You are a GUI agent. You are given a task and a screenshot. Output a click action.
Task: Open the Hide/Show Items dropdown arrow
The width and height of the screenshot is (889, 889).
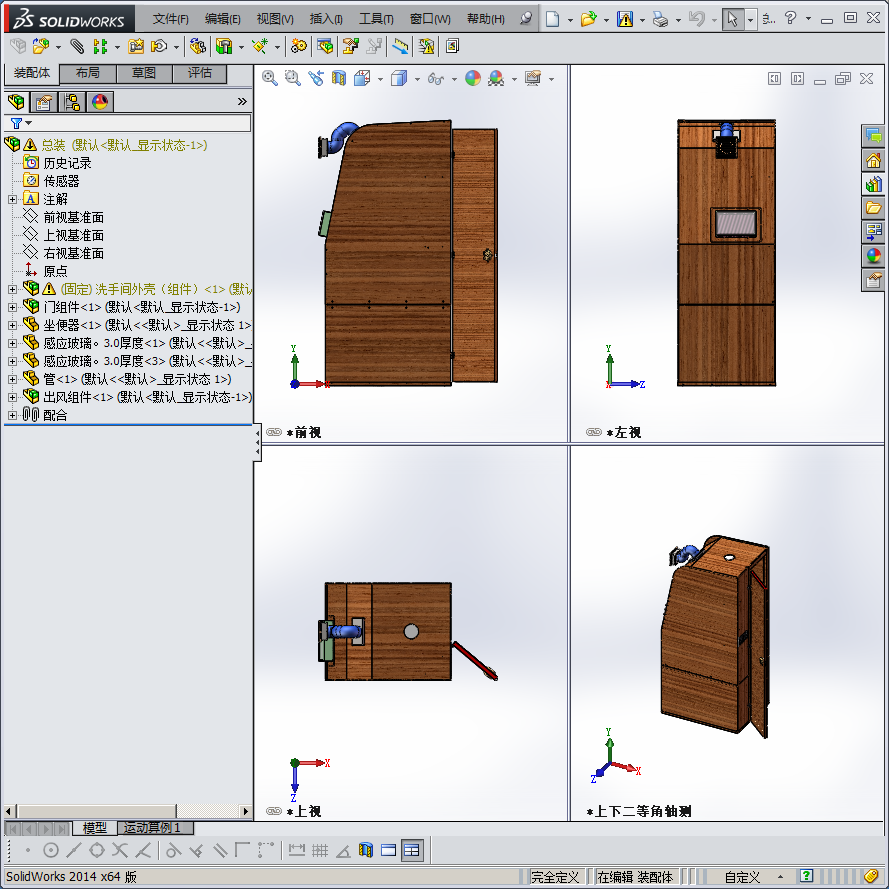454,79
